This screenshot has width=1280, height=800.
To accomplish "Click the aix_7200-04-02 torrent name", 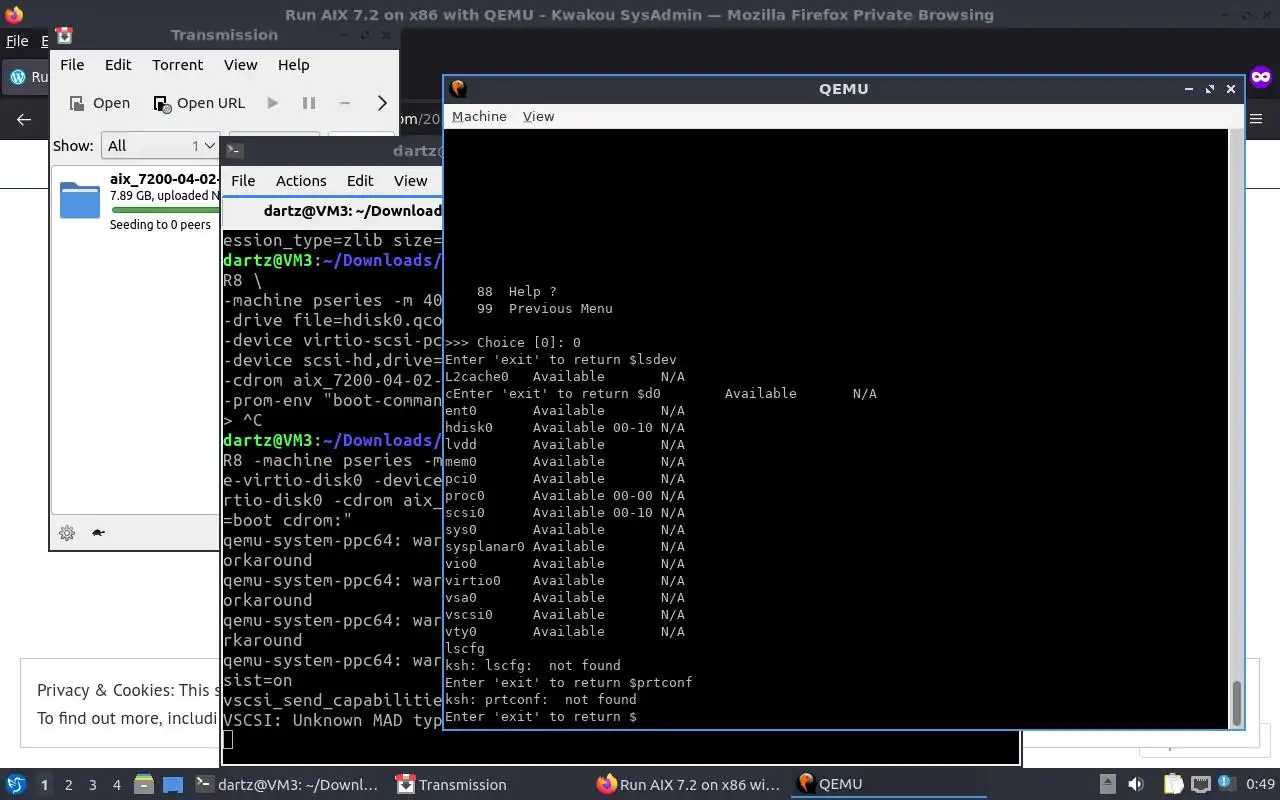I will click(164, 180).
